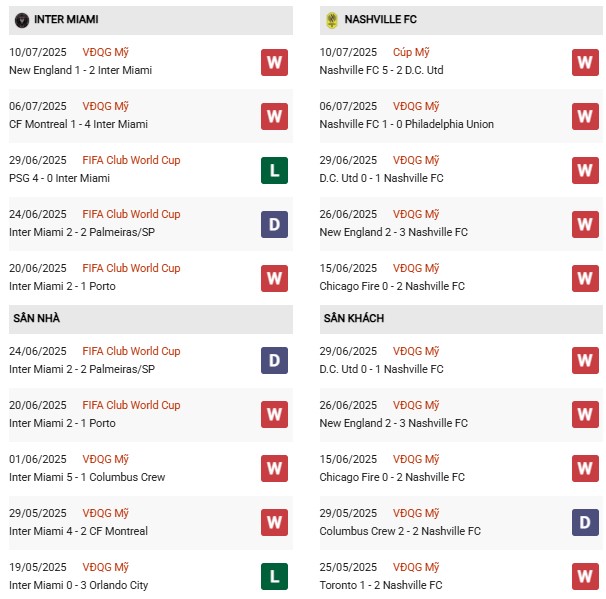
Task: Click W badge for Inter Miami 5 - 1 Columbus Crew
Action: coord(275,468)
